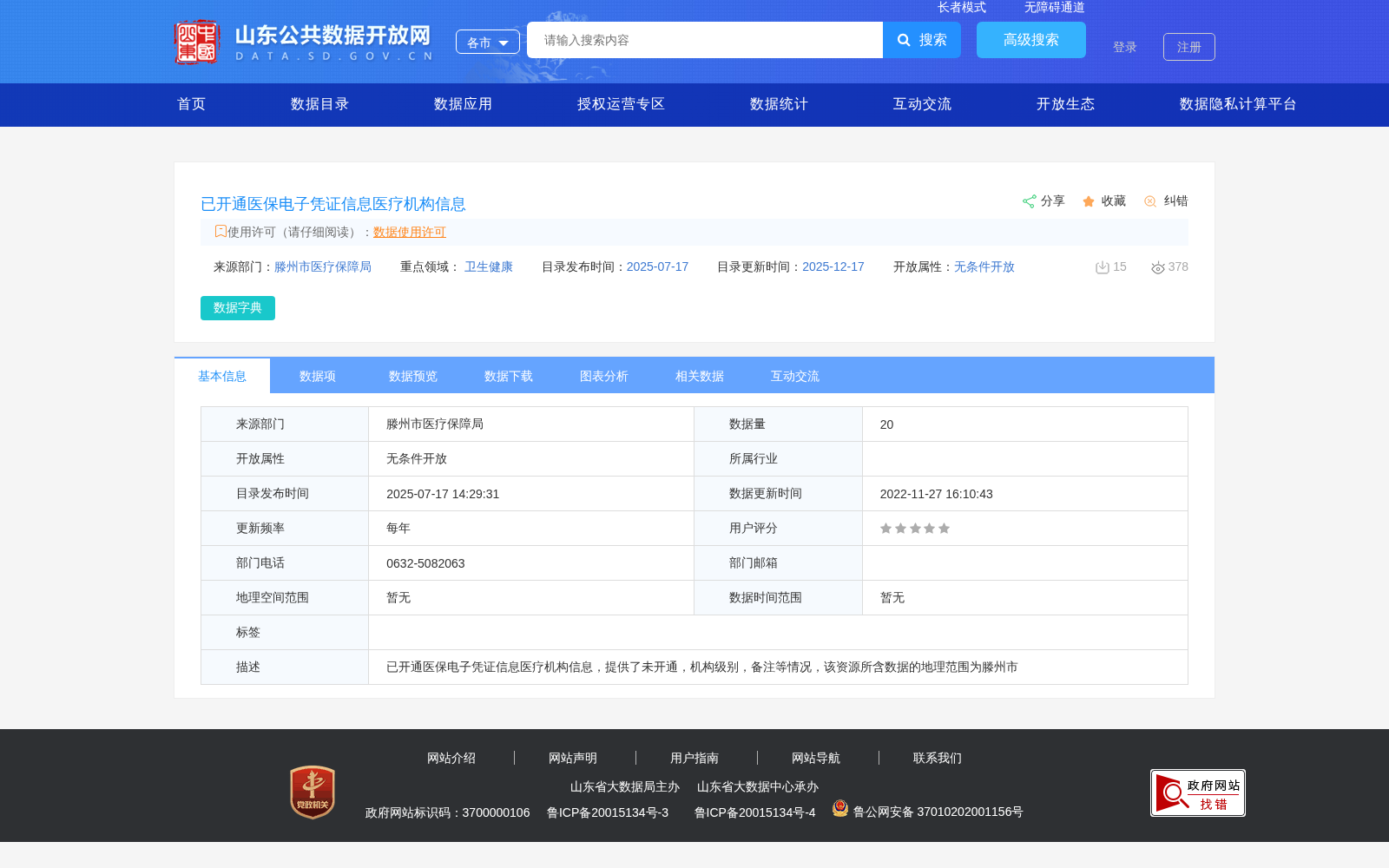Click 滕州市医疗保障局 source department link
The image size is (1389, 868).
tap(323, 266)
